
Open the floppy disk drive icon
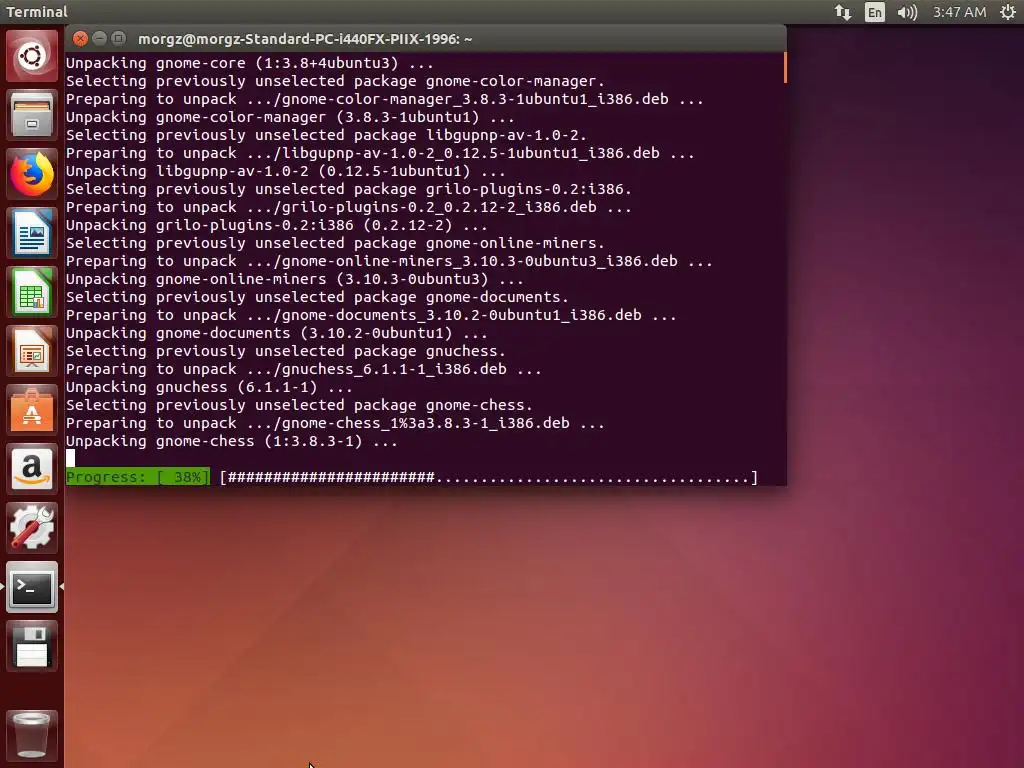coord(32,646)
